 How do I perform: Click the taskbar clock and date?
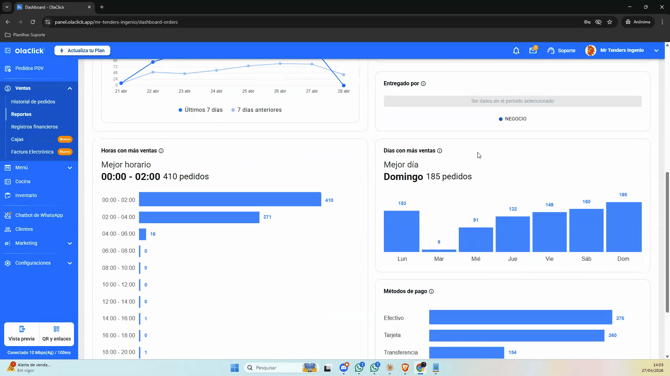click(652, 368)
